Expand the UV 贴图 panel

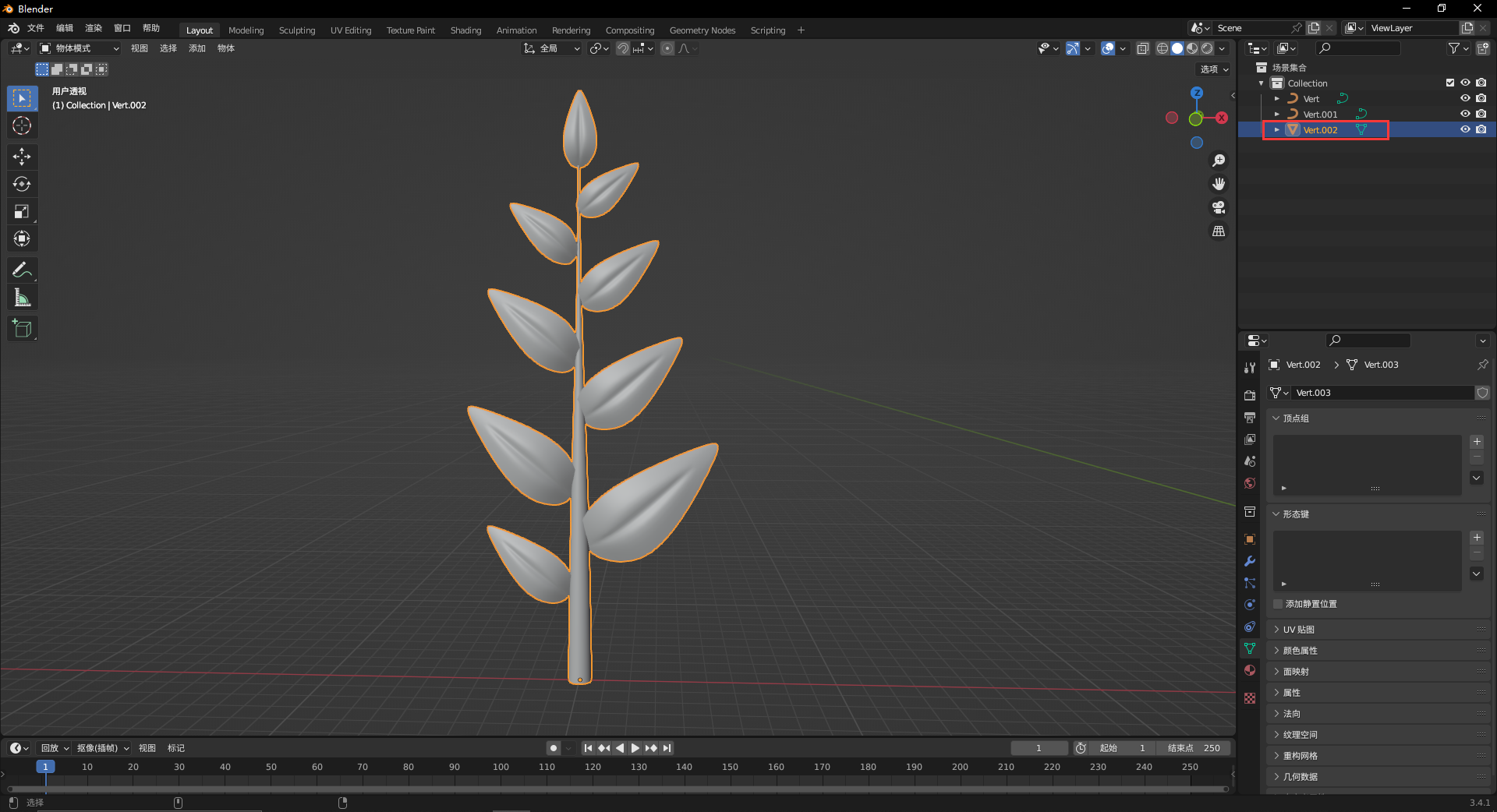1298,630
